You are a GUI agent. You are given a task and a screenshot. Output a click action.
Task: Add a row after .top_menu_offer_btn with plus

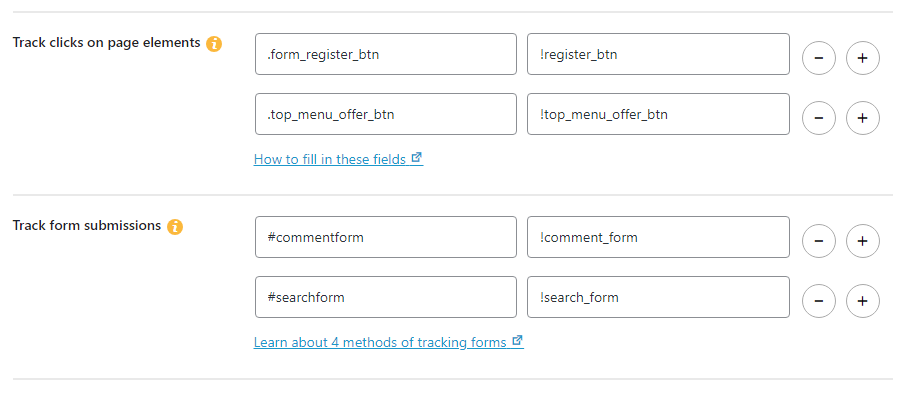[863, 118]
